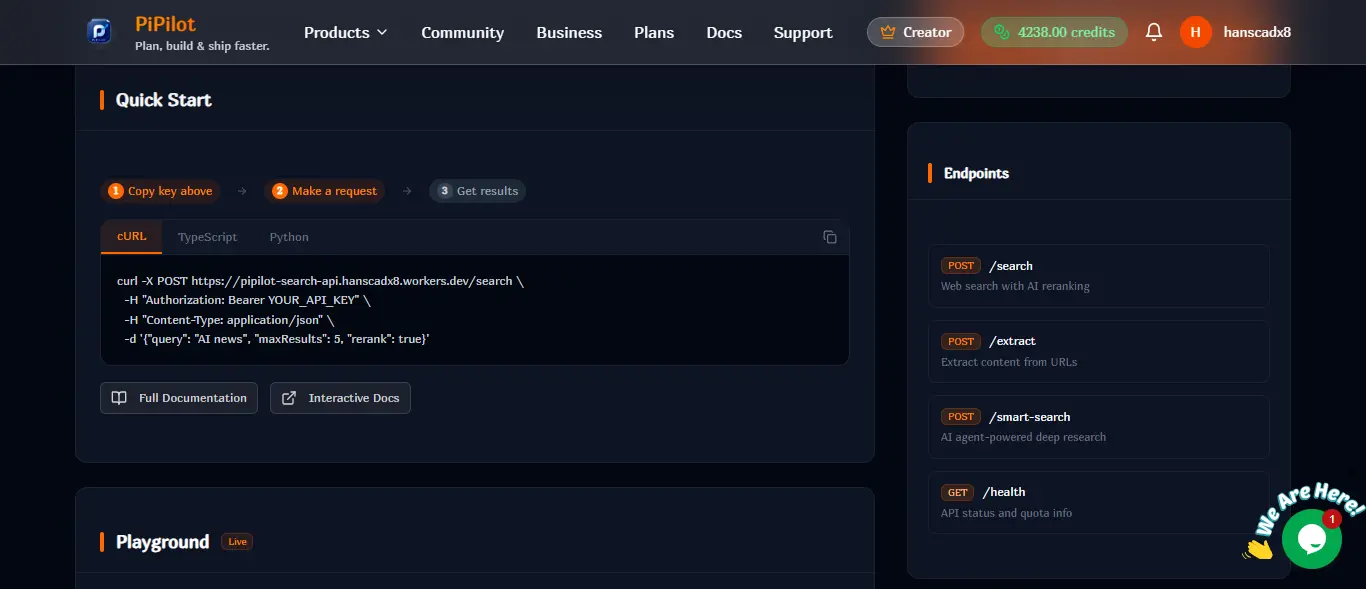Click the Authorization Bearer header line
The height and width of the screenshot is (589, 1366).
click(247, 300)
